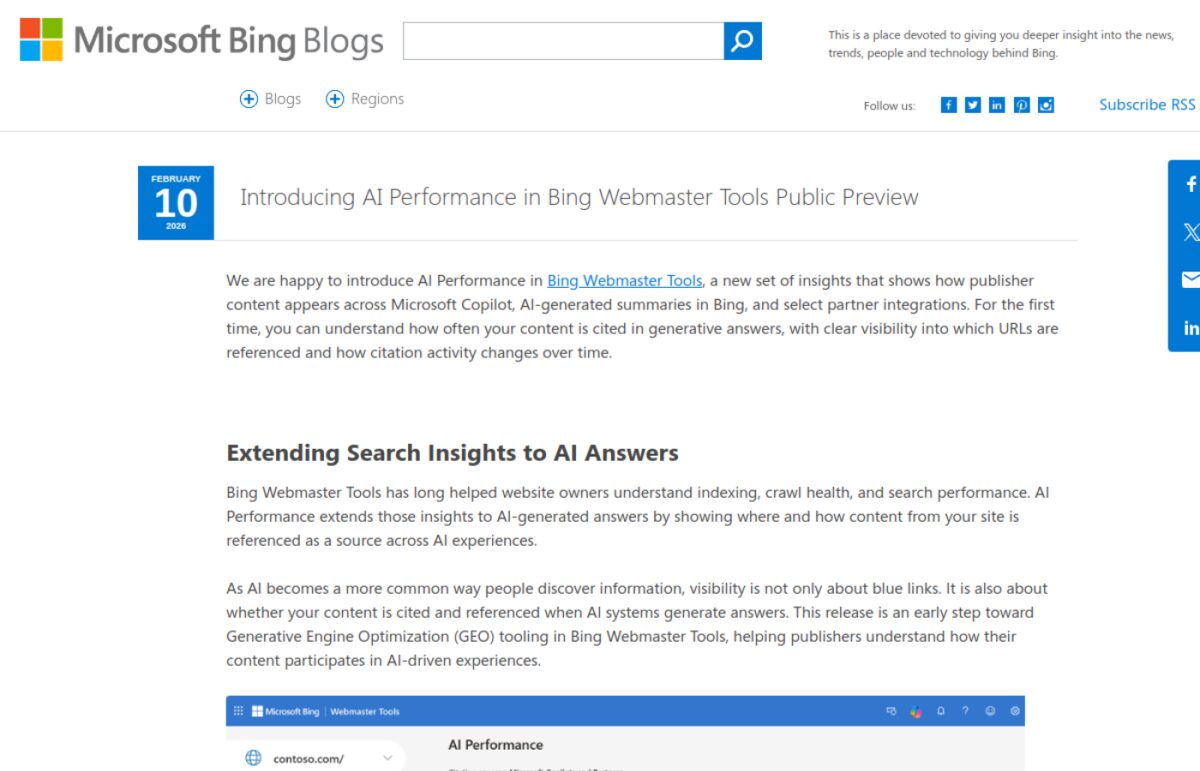
Task: Share post via LinkedIn side button
Action: [1190, 328]
